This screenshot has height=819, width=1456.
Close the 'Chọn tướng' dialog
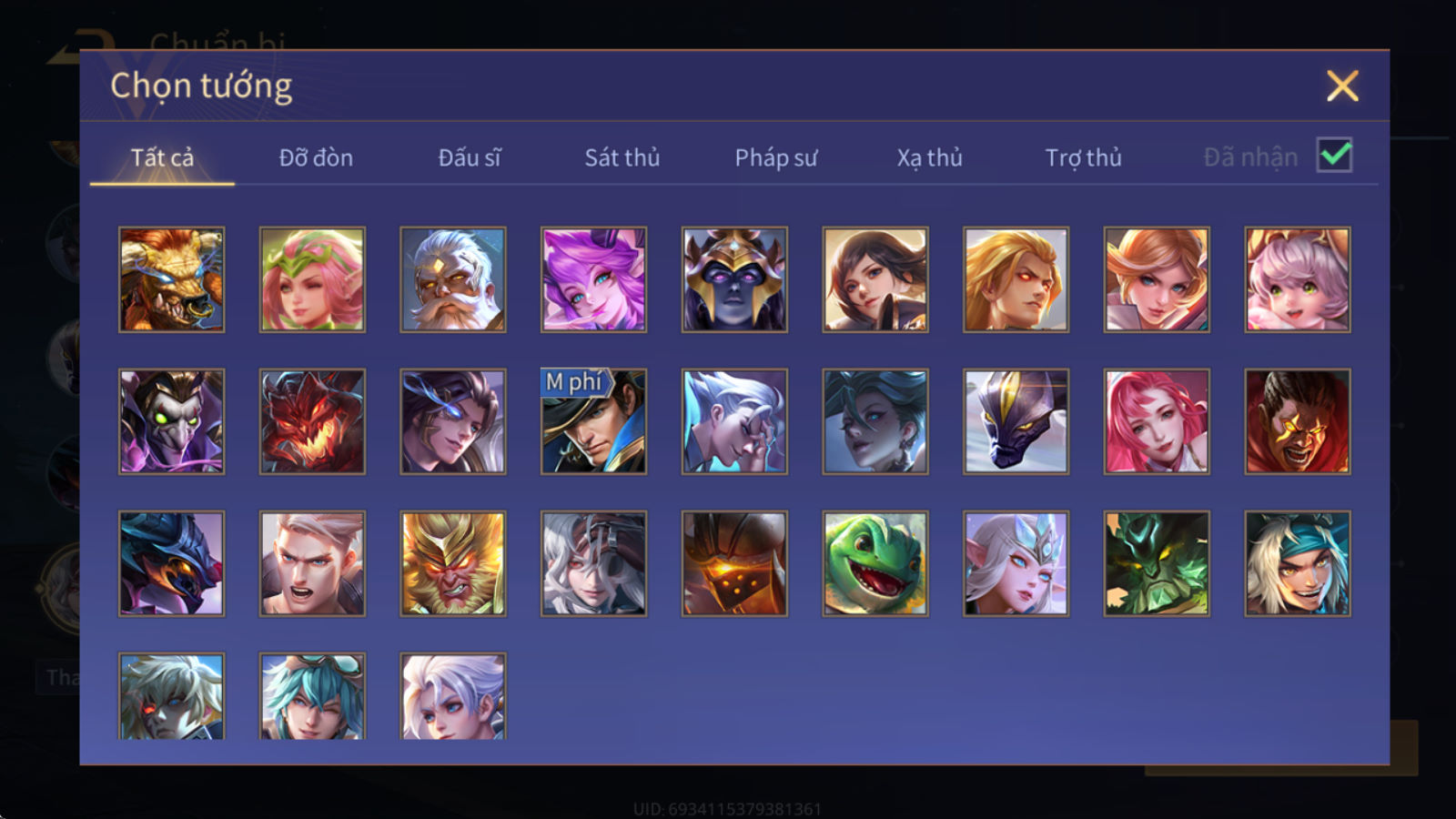click(x=1342, y=86)
